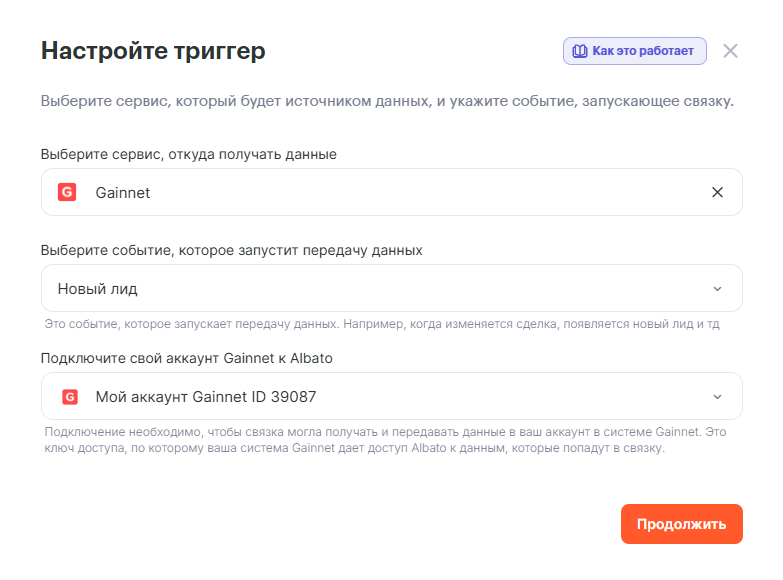The width and height of the screenshot is (783, 580).
Task: Click the red Gainnet logo in service field
Action: click(x=67, y=192)
